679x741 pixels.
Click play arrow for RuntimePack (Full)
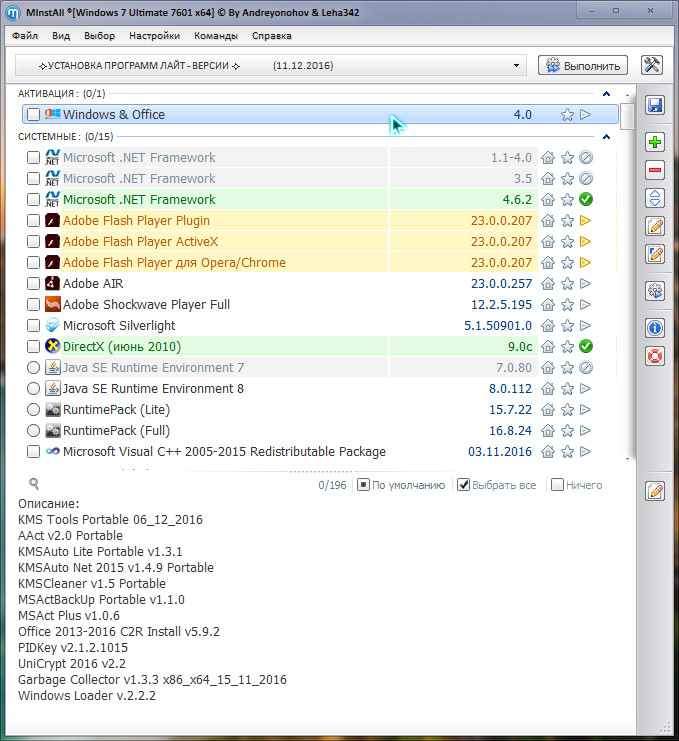[x=585, y=431]
